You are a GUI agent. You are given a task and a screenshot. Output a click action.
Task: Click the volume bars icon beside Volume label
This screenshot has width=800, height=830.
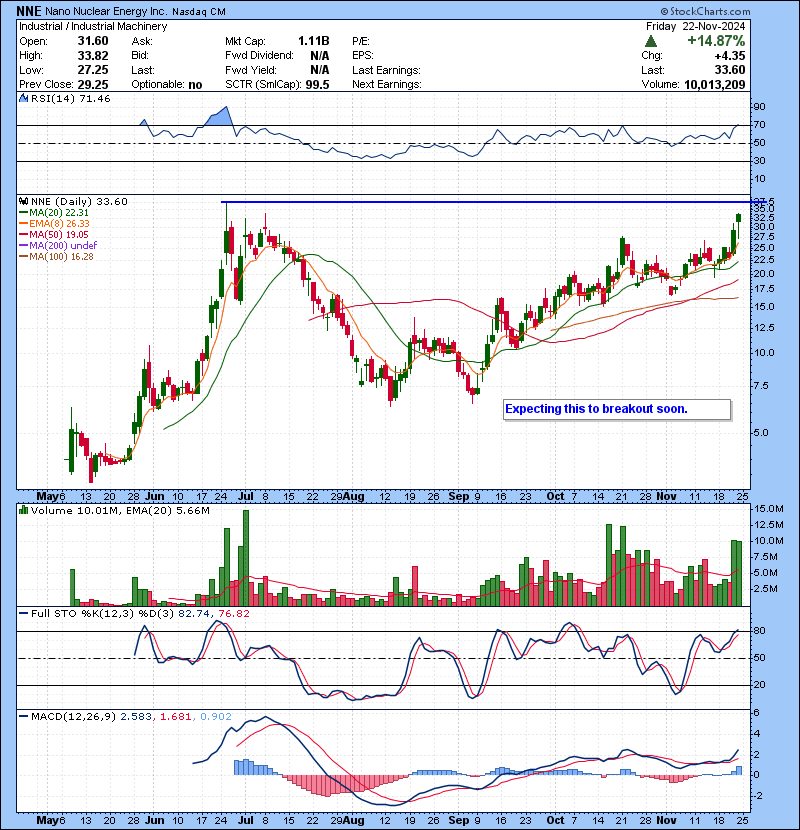[x=23, y=510]
